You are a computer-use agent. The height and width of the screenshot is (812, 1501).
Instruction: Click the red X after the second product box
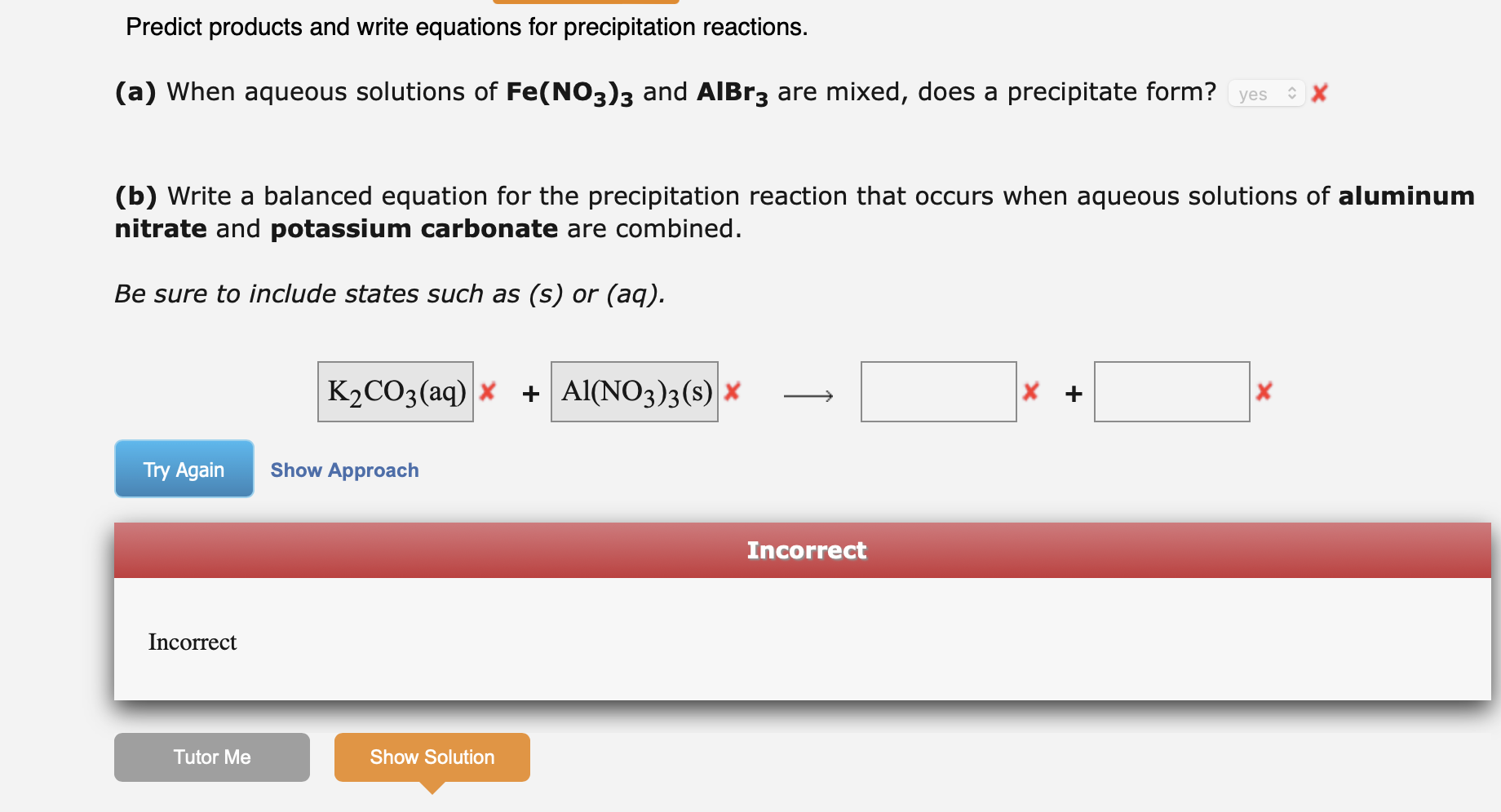click(1263, 392)
